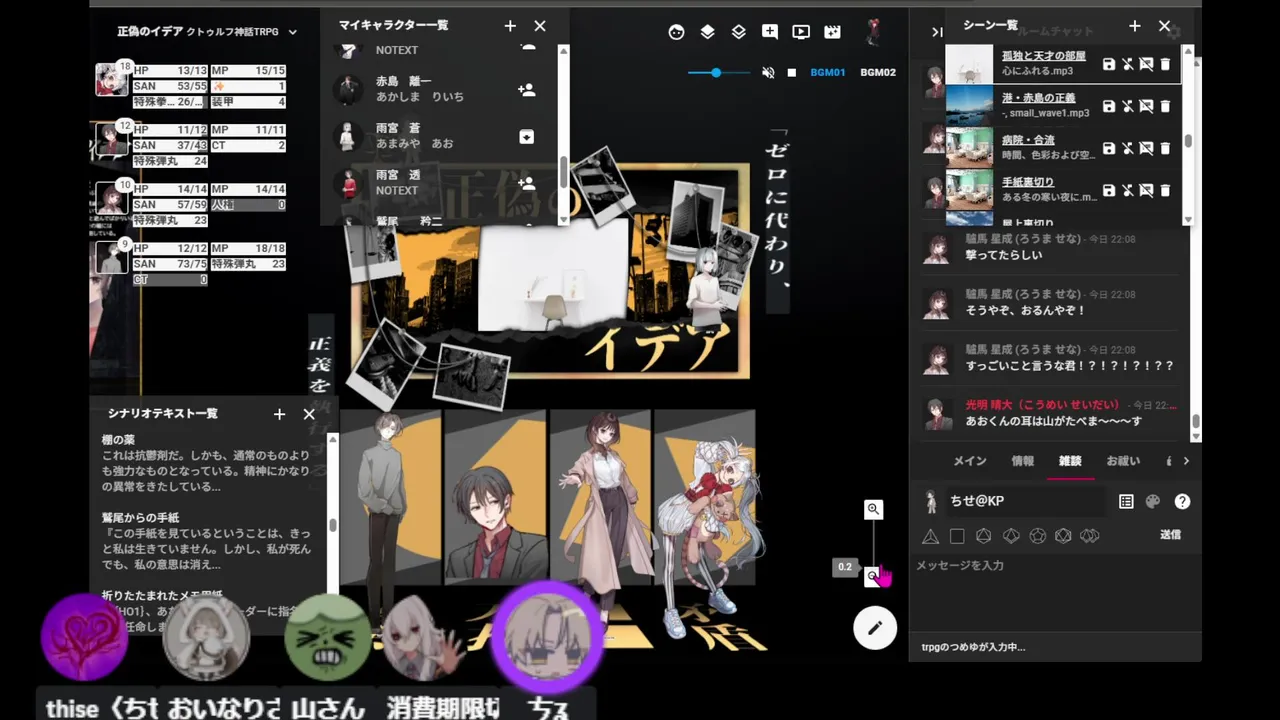Collapse the chat sidebar arrow
This screenshot has width=1280, height=720.
click(x=936, y=32)
